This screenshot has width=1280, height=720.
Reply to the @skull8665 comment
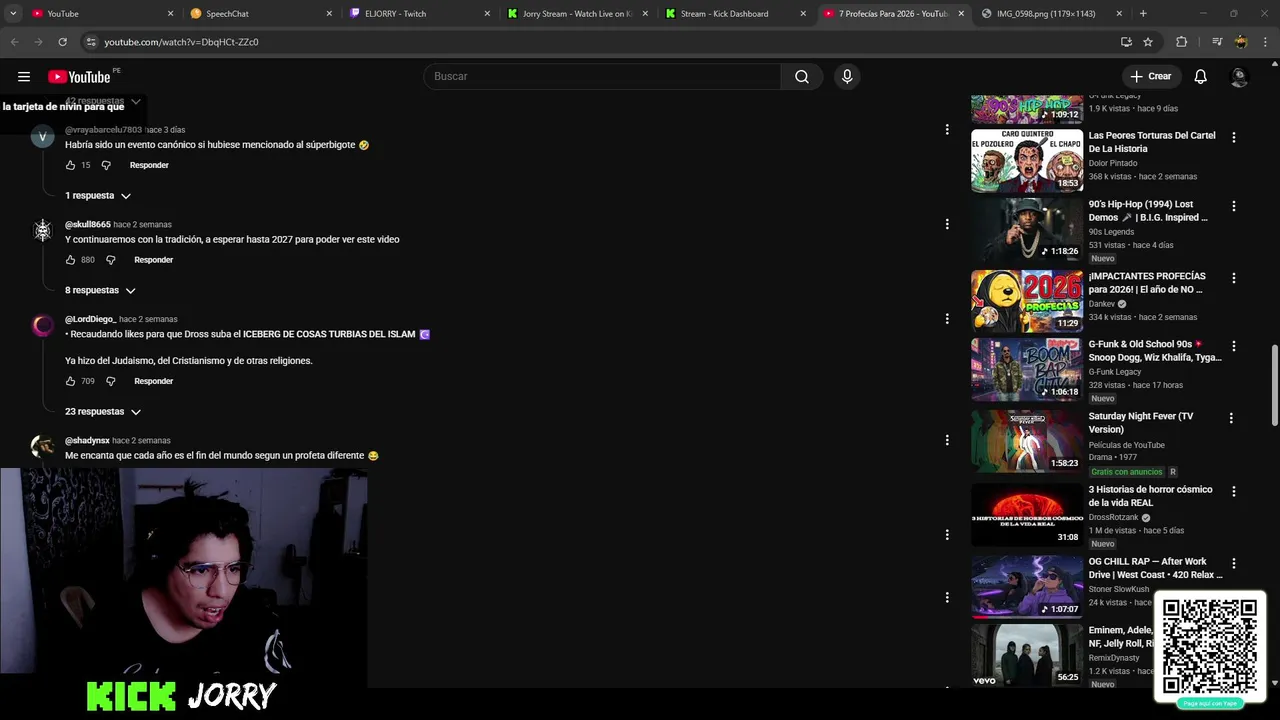(153, 260)
